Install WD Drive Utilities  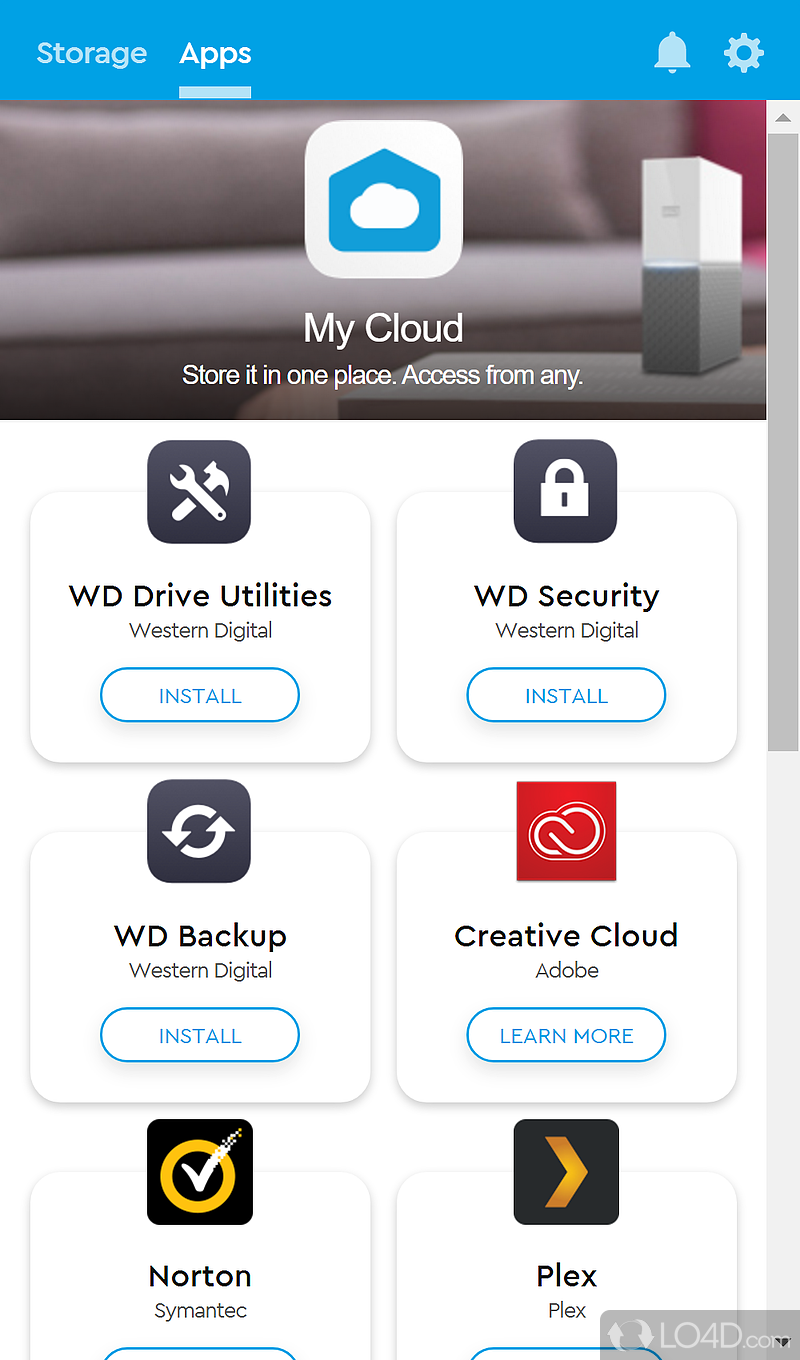tap(199, 695)
